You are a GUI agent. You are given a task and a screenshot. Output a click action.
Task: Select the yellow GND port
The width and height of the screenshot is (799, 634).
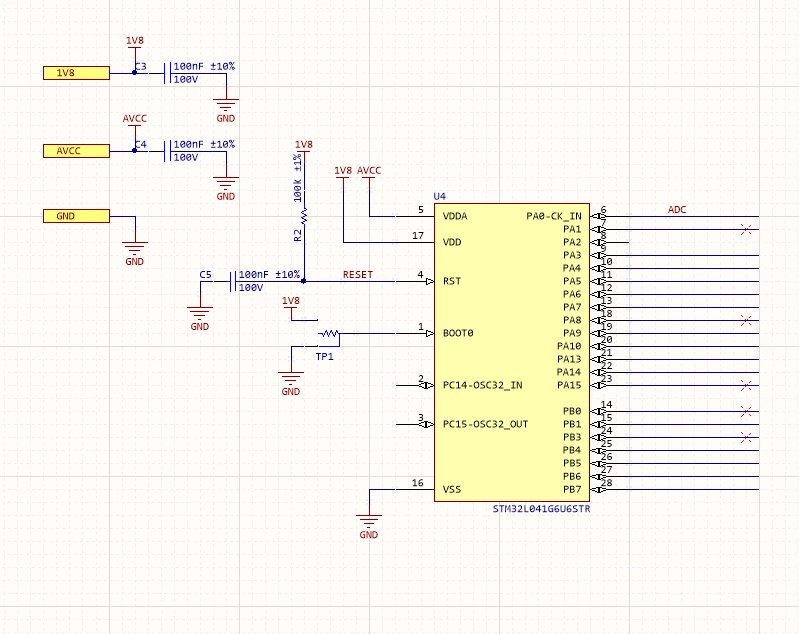tap(76, 216)
